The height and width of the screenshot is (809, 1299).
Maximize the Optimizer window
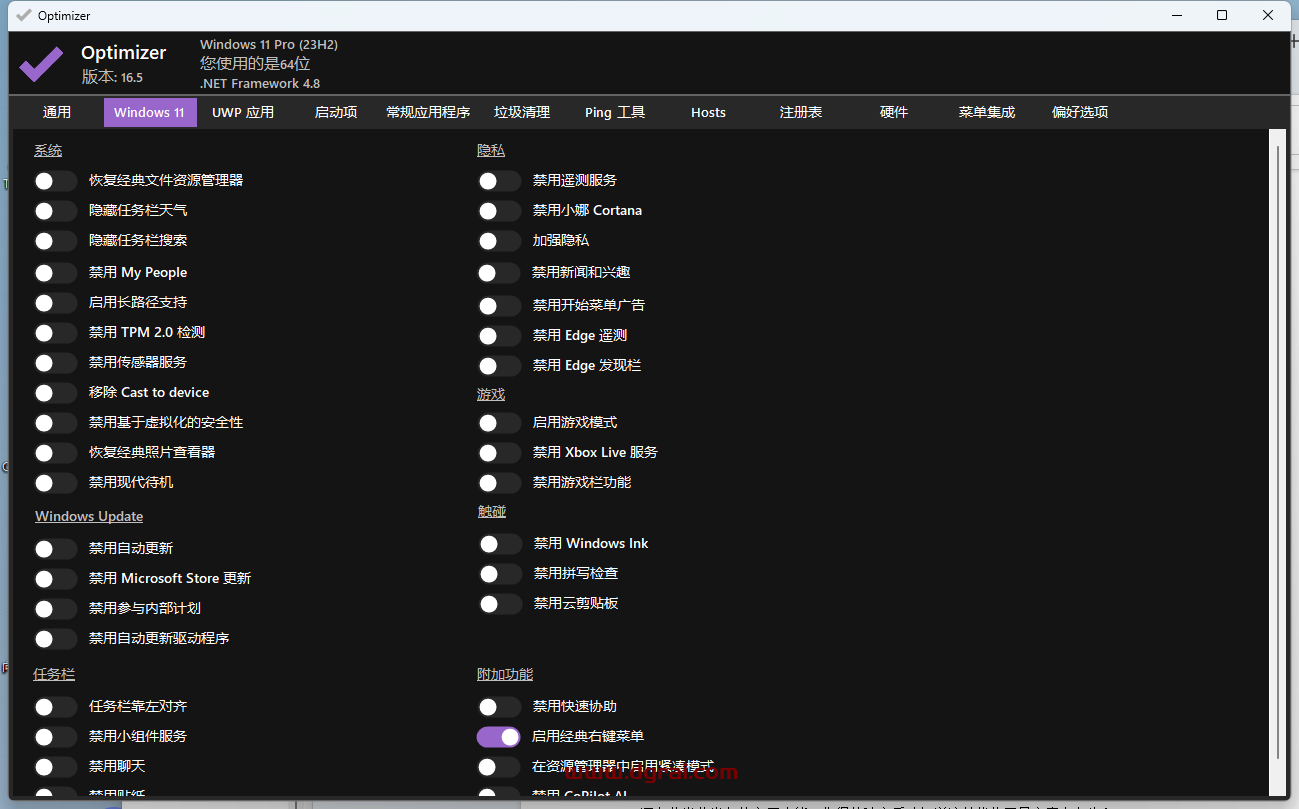tap(1222, 15)
